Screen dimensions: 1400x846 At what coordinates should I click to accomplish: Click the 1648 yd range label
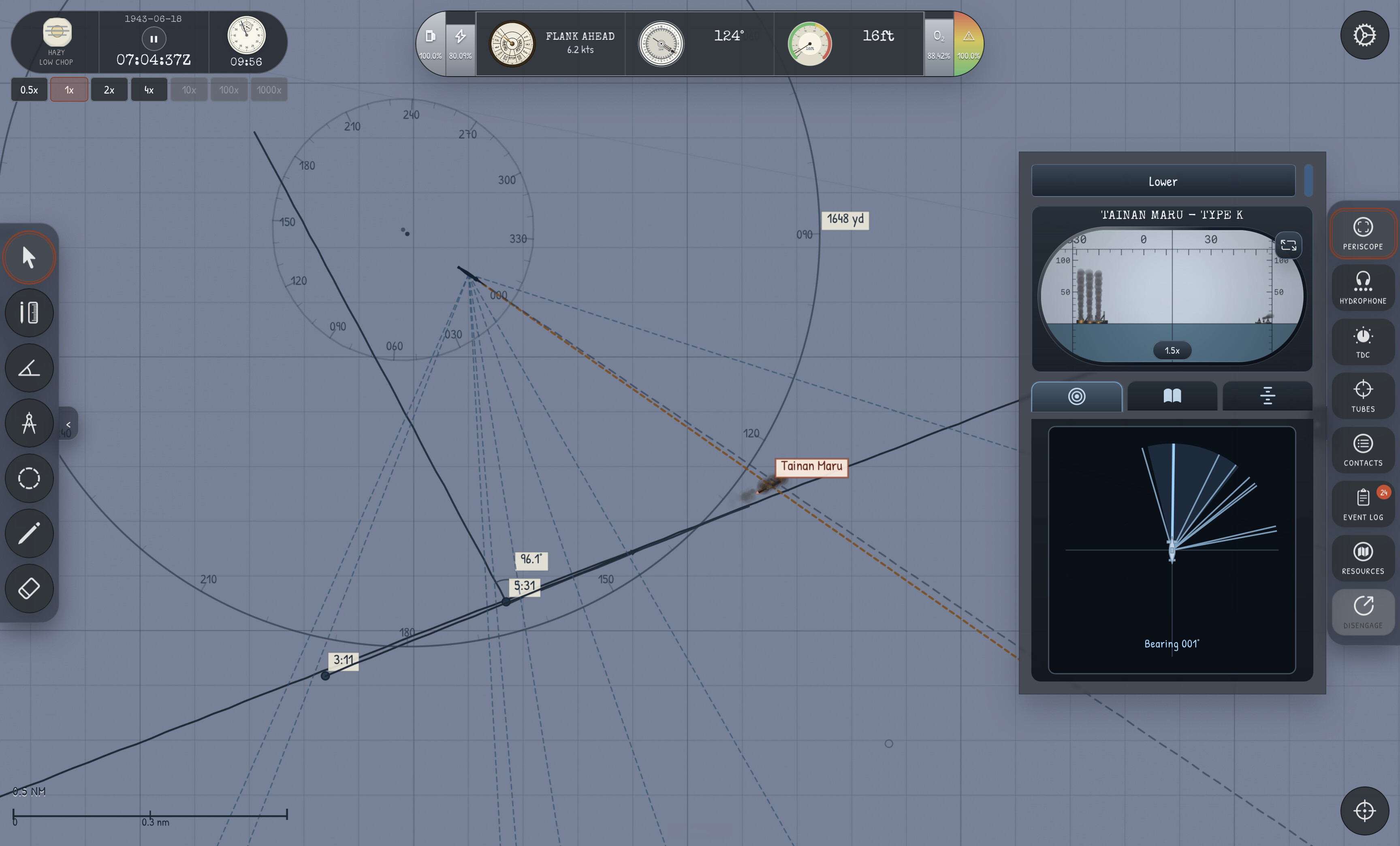(x=845, y=220)
